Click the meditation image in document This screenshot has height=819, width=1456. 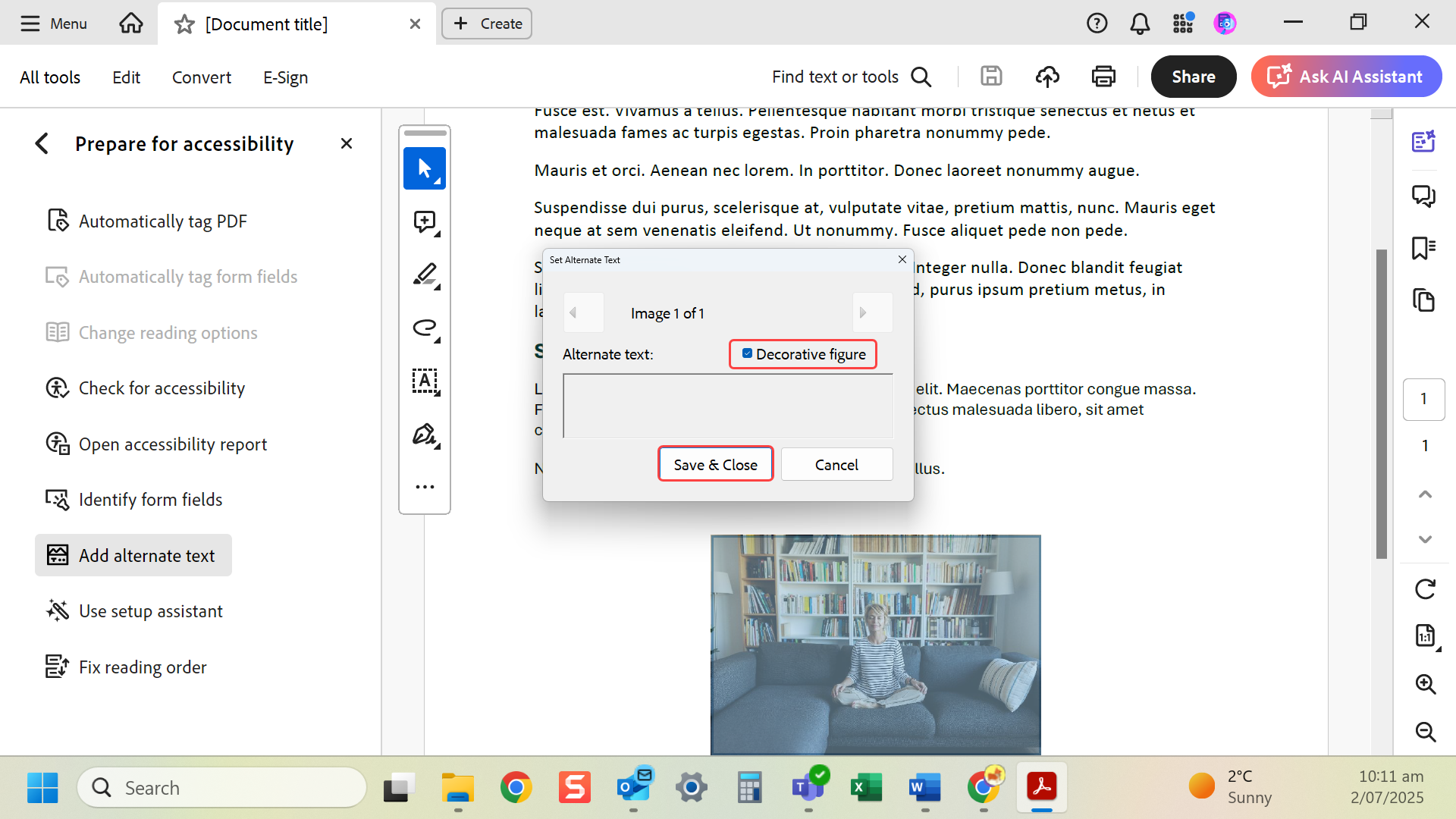click(876, 645)
